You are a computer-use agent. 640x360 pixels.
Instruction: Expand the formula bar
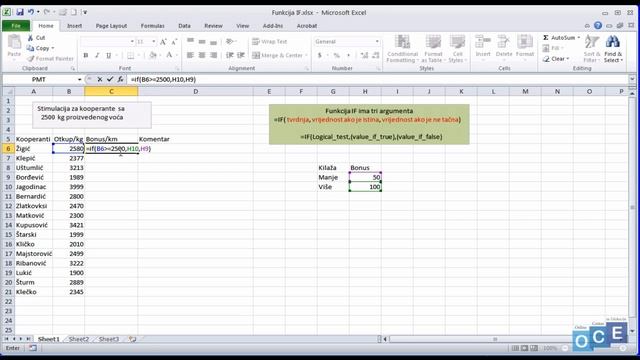[632, 79]
